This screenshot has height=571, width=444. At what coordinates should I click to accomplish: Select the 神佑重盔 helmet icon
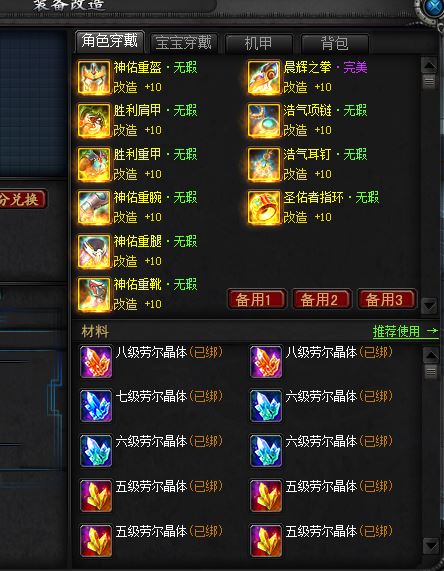click(x=94, y=78)
